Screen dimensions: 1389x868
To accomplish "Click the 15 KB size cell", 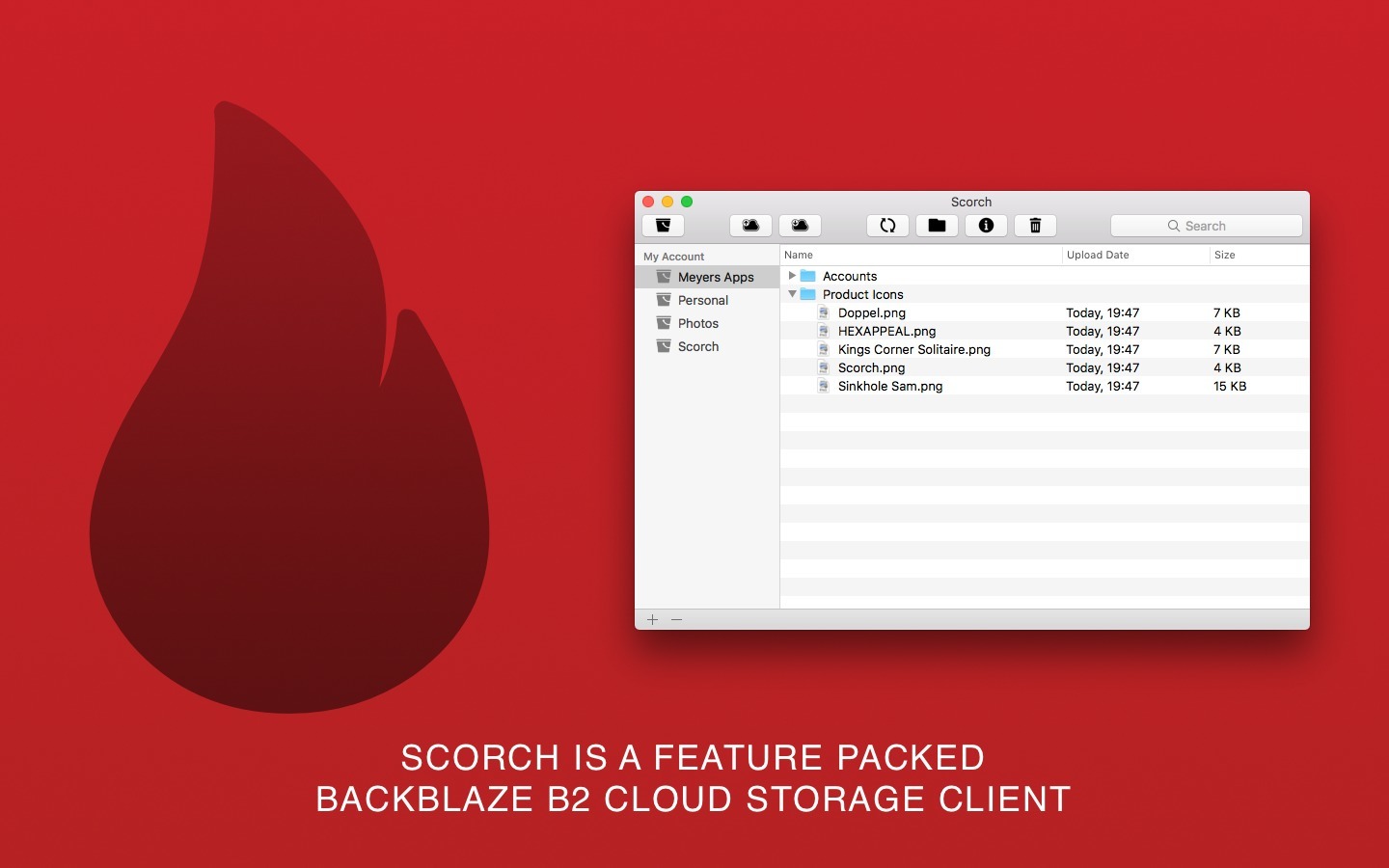I will pos(1230,386).
